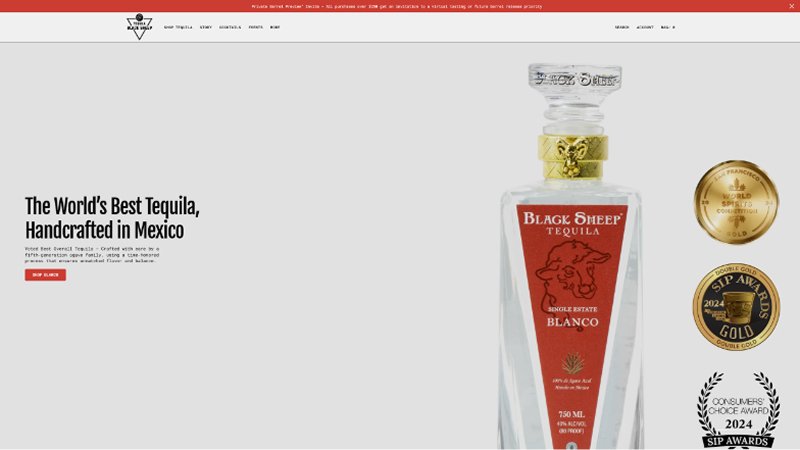The width and height of the screenshot is (800, 450).
Task: Go to the Account page
Action: point(645,27)
